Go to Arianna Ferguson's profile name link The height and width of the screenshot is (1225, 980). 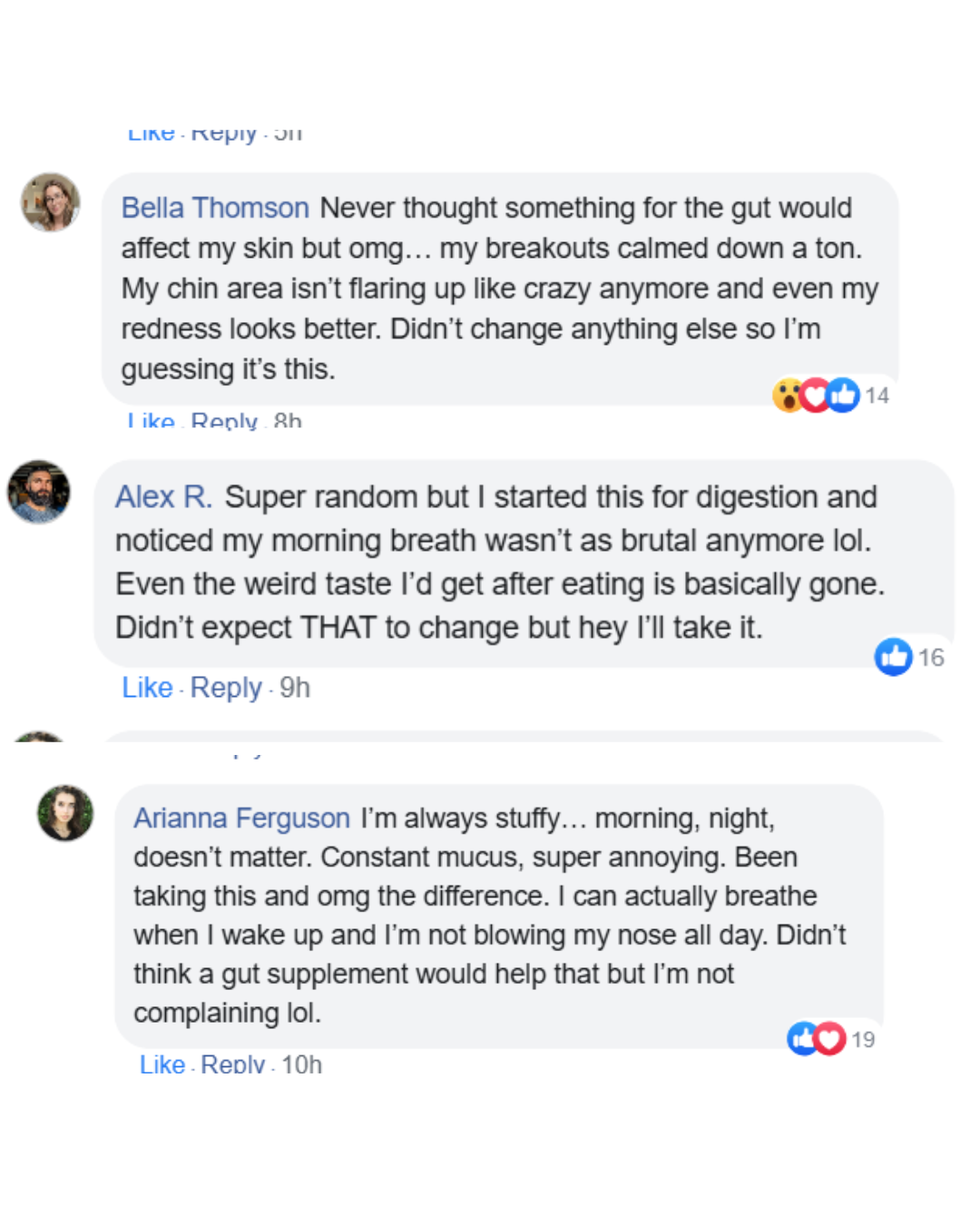point(241,818)
